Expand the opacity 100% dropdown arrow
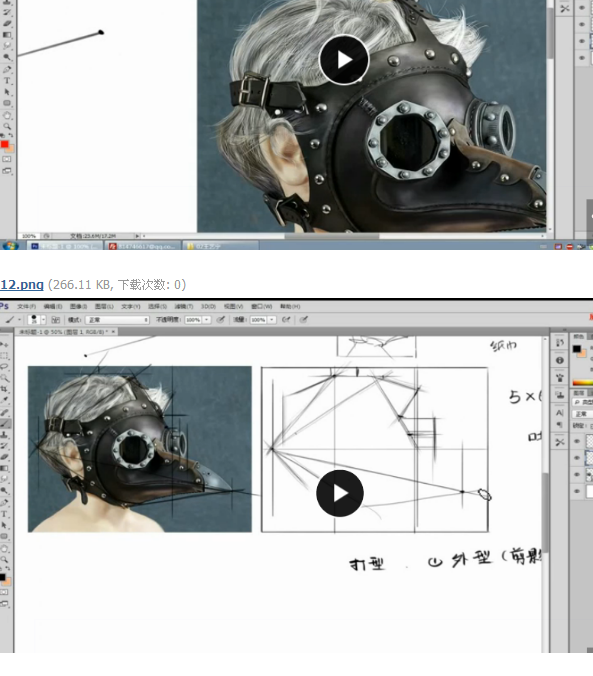 207,320
